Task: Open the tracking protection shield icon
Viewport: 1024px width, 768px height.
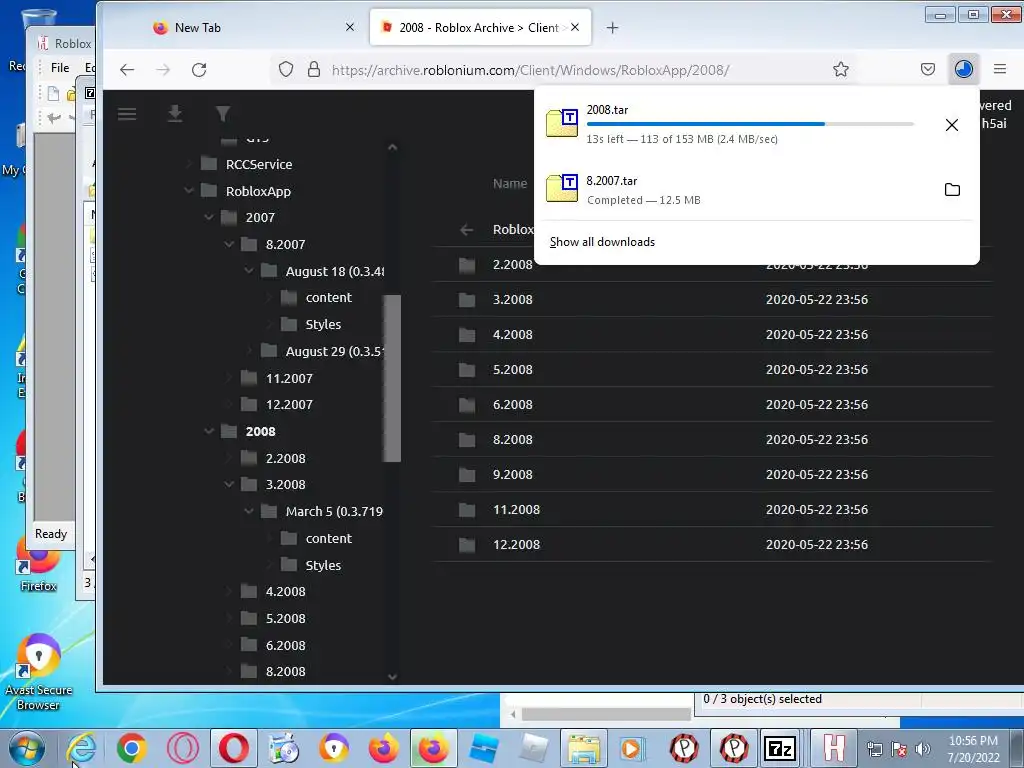Action: click(x=286, y=69)
